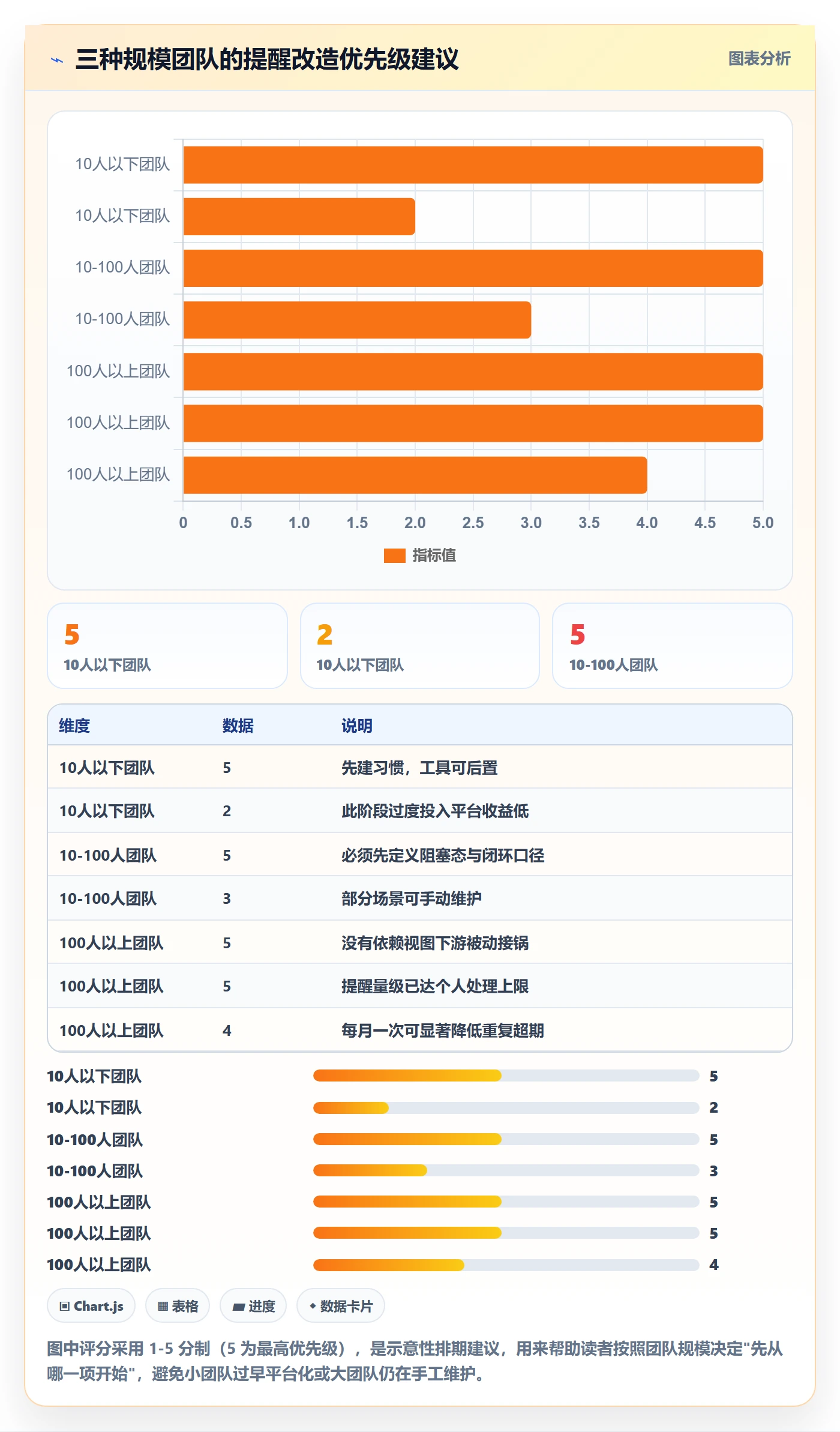Select the chart bar ending at 4.0
Image resolution: width=840 pixels, height=1432 pixels.
click(415, 475)
